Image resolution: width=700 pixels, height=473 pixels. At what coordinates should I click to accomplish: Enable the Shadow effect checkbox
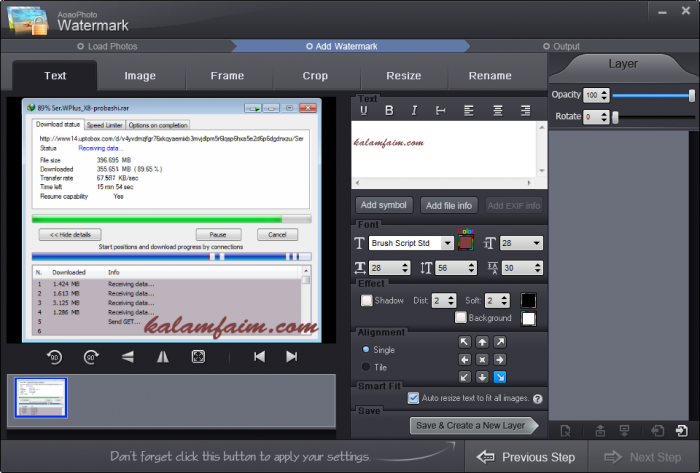point(367,300)
